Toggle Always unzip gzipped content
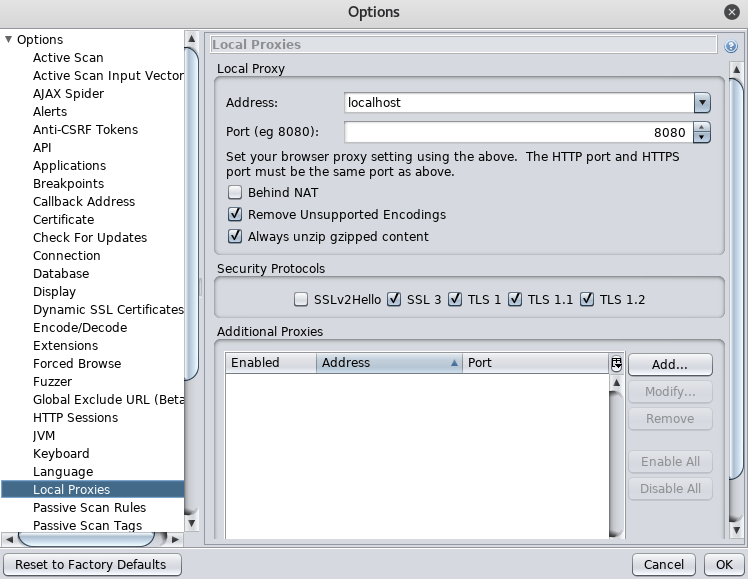 point(235,236)
